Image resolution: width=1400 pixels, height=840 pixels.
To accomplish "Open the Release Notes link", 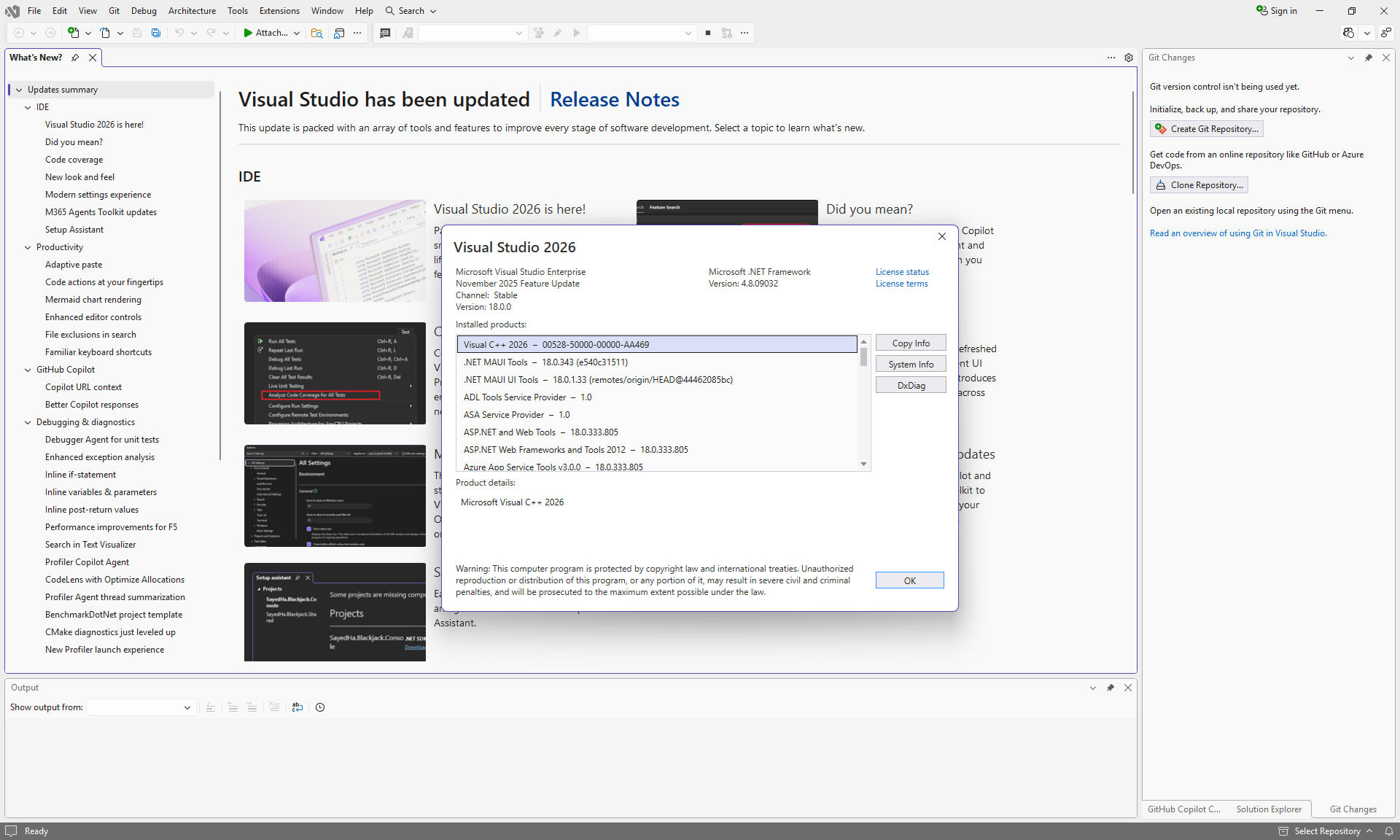I will (614, 100).
